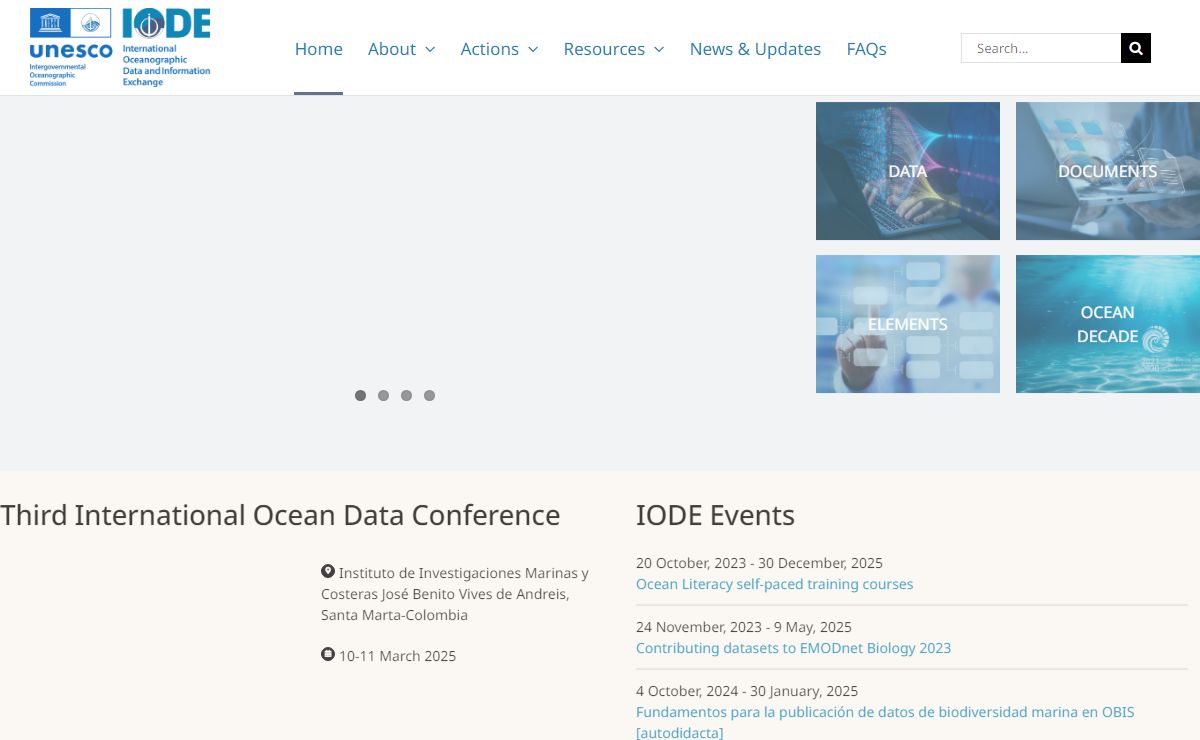1200x740 pixels.
Task: Open the ELEMENTS tile
Action: click(x=907, y=324)
